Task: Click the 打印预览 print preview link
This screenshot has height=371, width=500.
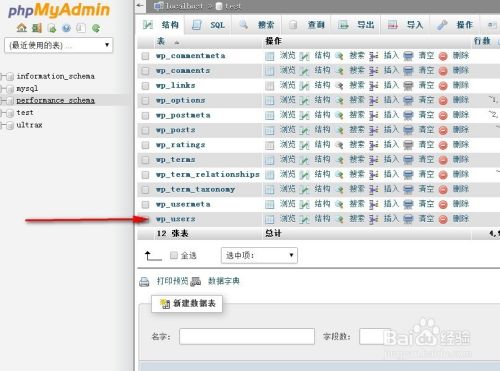Action: click(x=172, y=281)
